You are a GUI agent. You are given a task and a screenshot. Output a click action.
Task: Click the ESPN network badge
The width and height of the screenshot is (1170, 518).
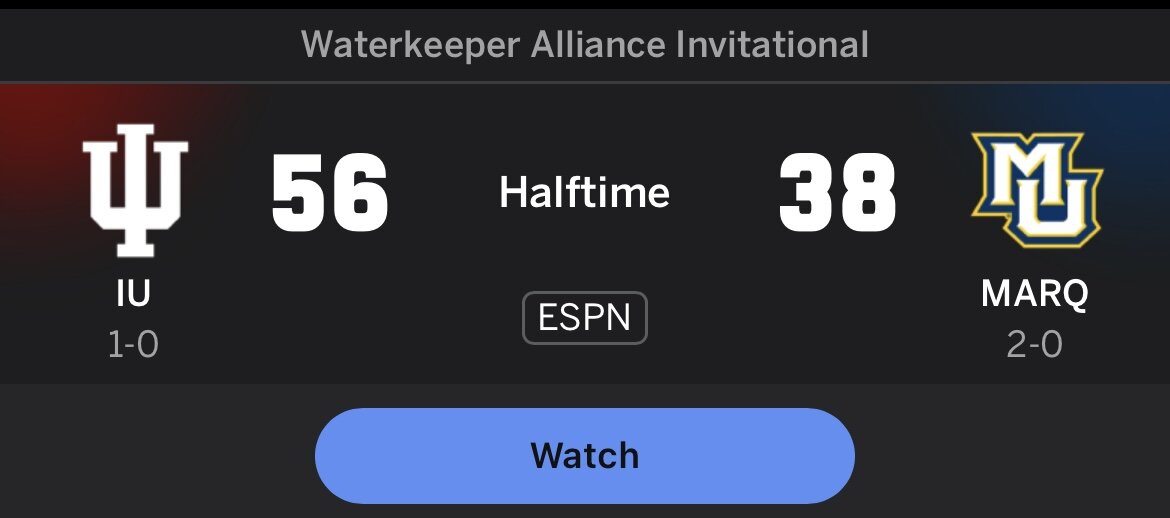585,318
